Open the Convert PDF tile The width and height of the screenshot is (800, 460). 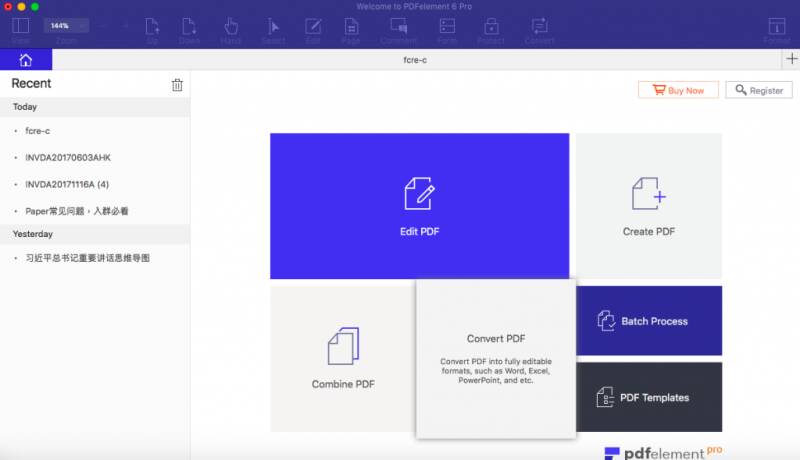pos(496,359)
